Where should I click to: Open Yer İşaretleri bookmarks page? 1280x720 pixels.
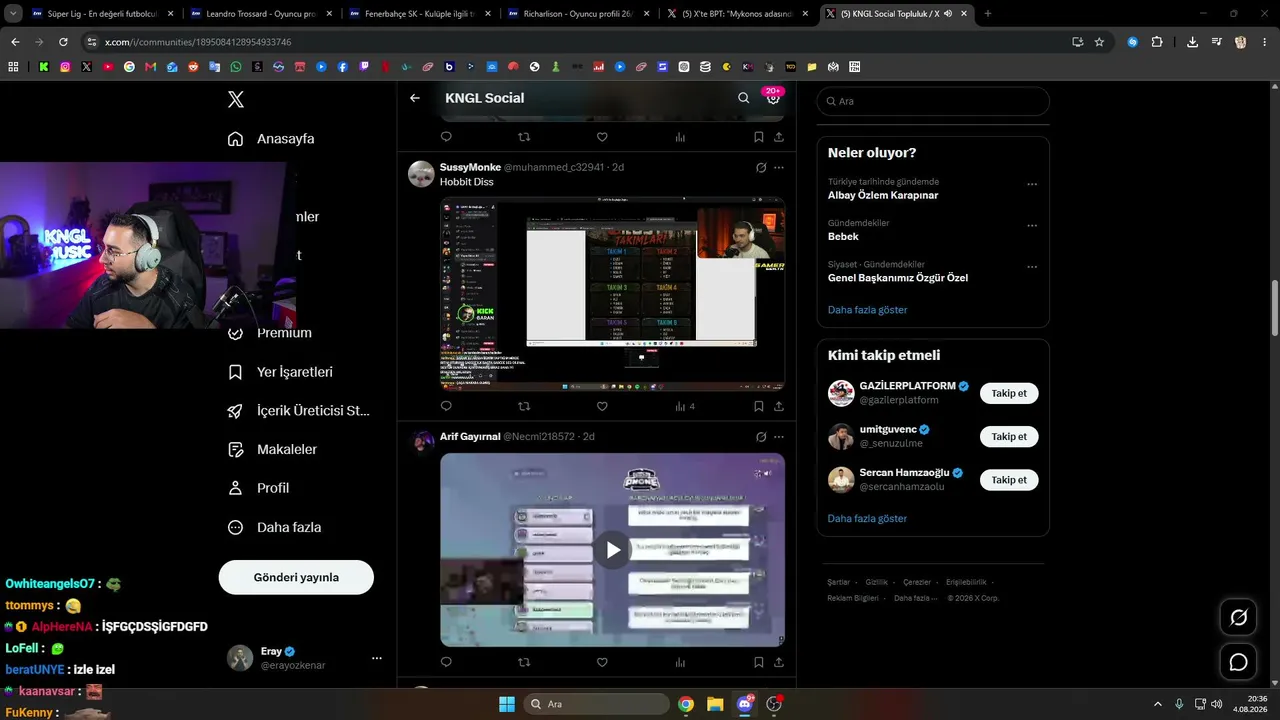[x=280, y=372]
